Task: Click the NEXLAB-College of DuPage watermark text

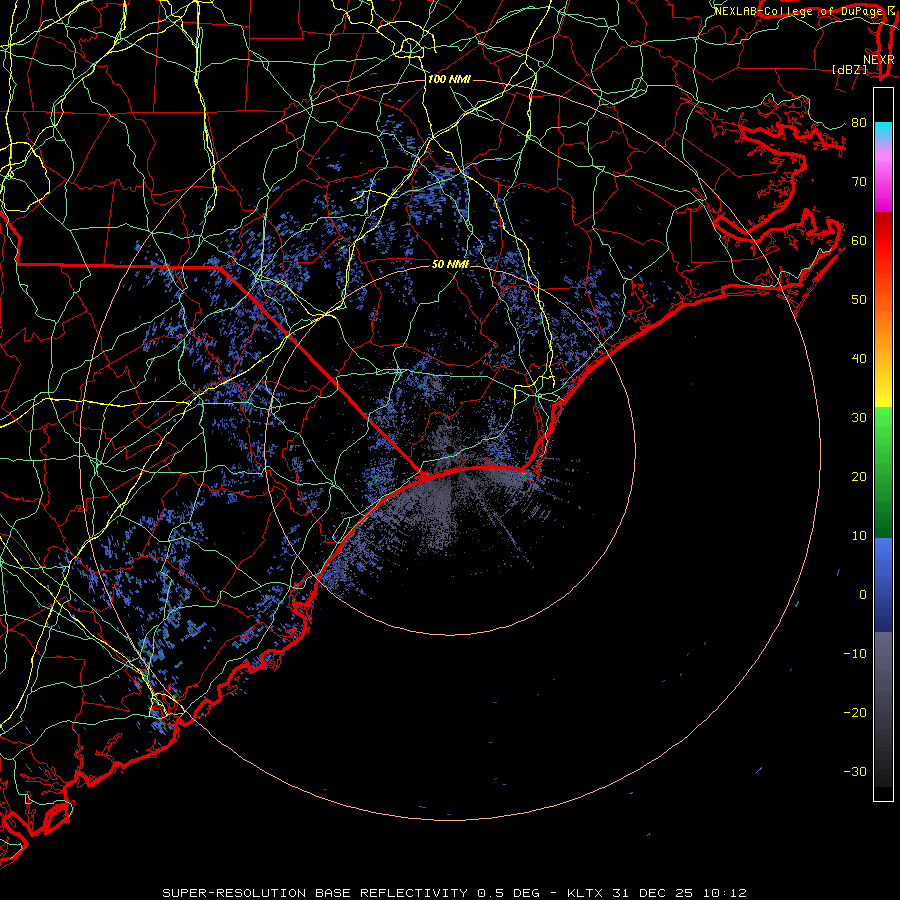Action: click(798, 11)
